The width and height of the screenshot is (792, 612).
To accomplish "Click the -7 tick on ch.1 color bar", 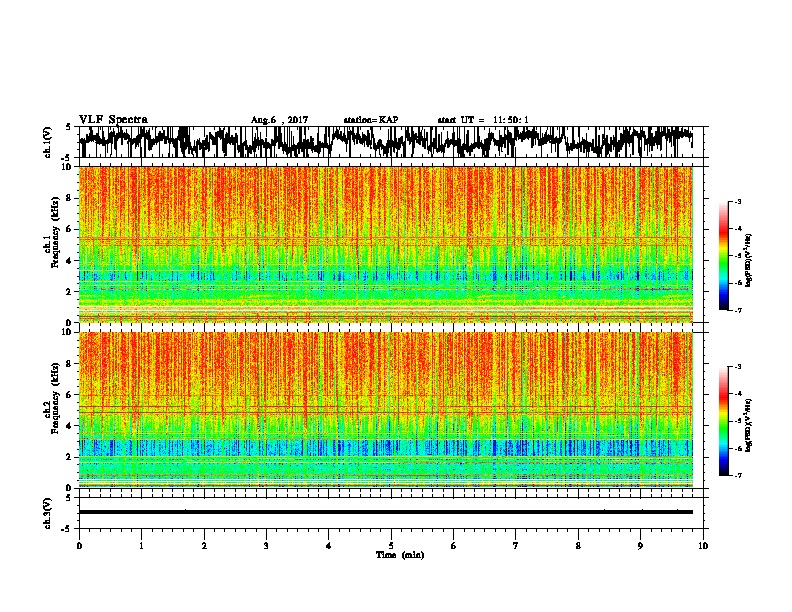I will tap(738, 310).
